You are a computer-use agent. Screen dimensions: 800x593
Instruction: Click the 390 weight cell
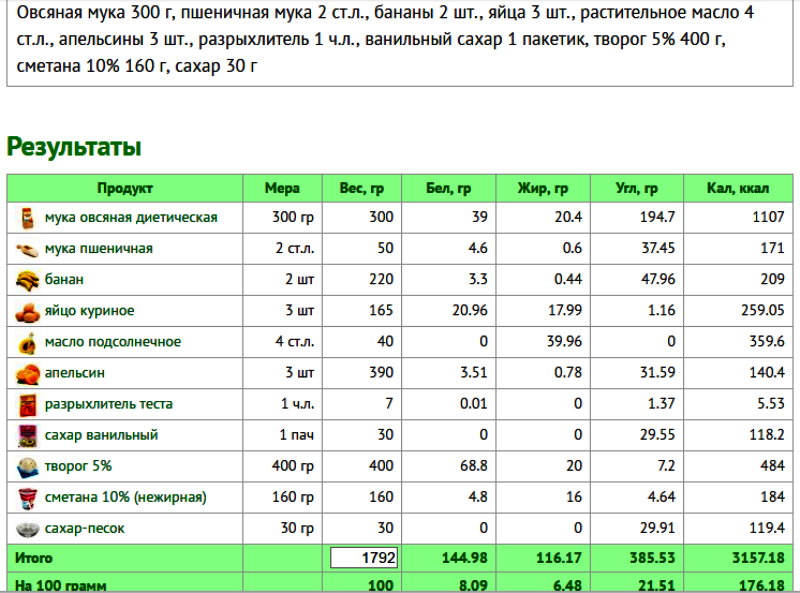click(x=362, y=373)
